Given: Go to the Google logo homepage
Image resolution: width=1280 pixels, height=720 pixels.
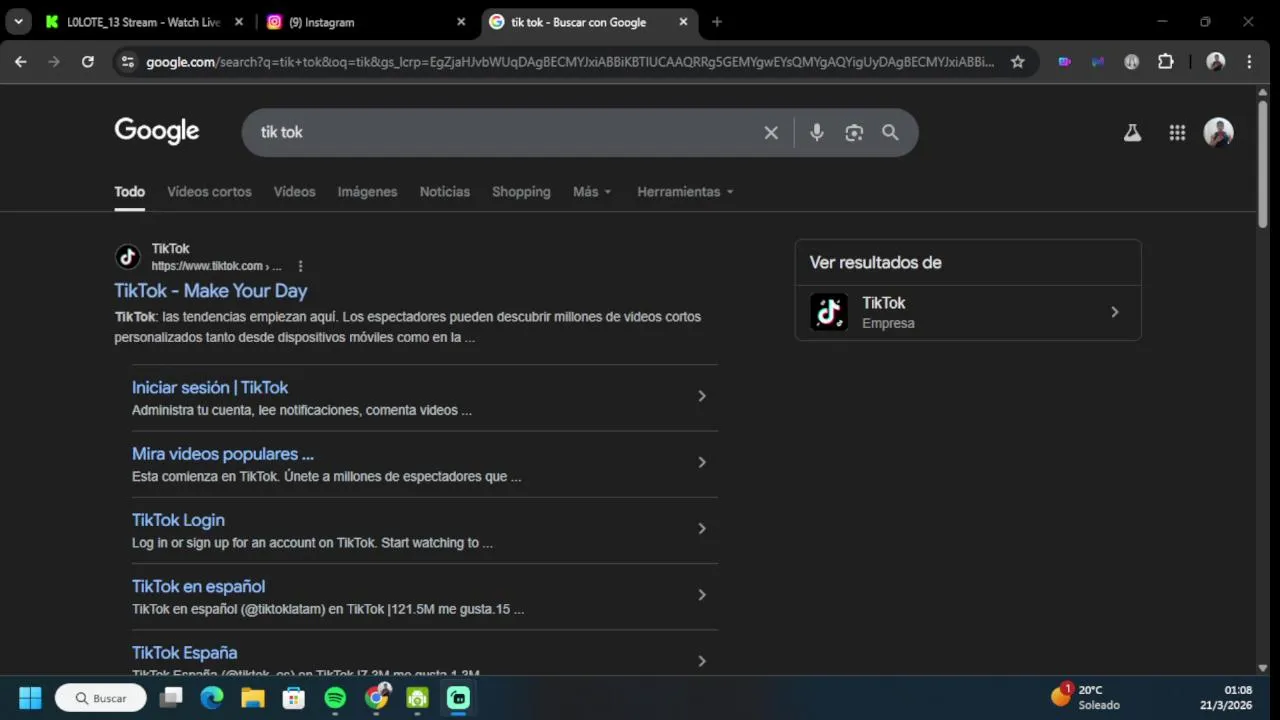Looking at the screenshot, I should pos(157,132).
